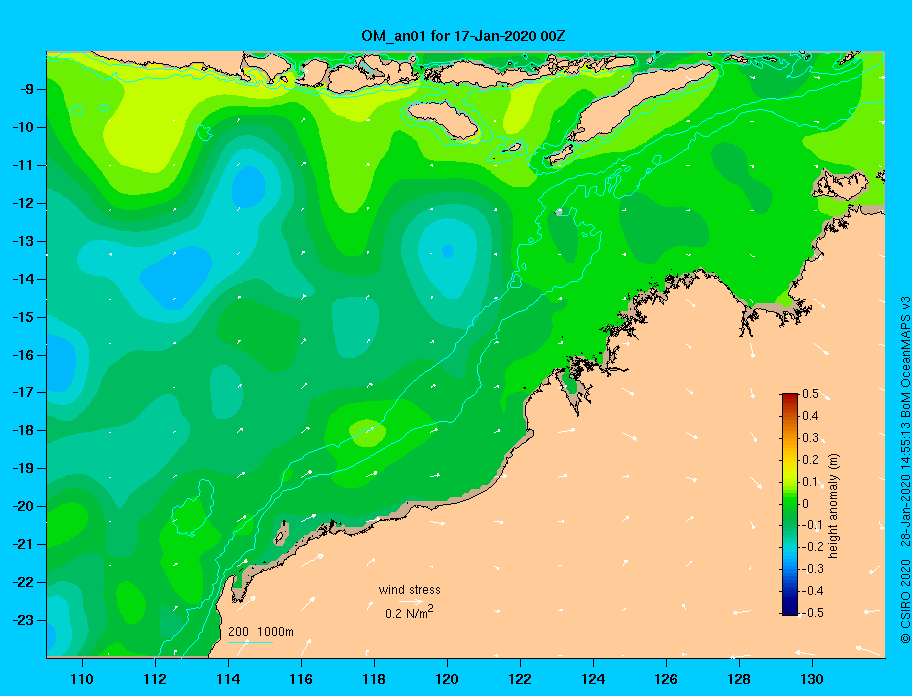Click latitude axis label "-17"

pos(22,393)
